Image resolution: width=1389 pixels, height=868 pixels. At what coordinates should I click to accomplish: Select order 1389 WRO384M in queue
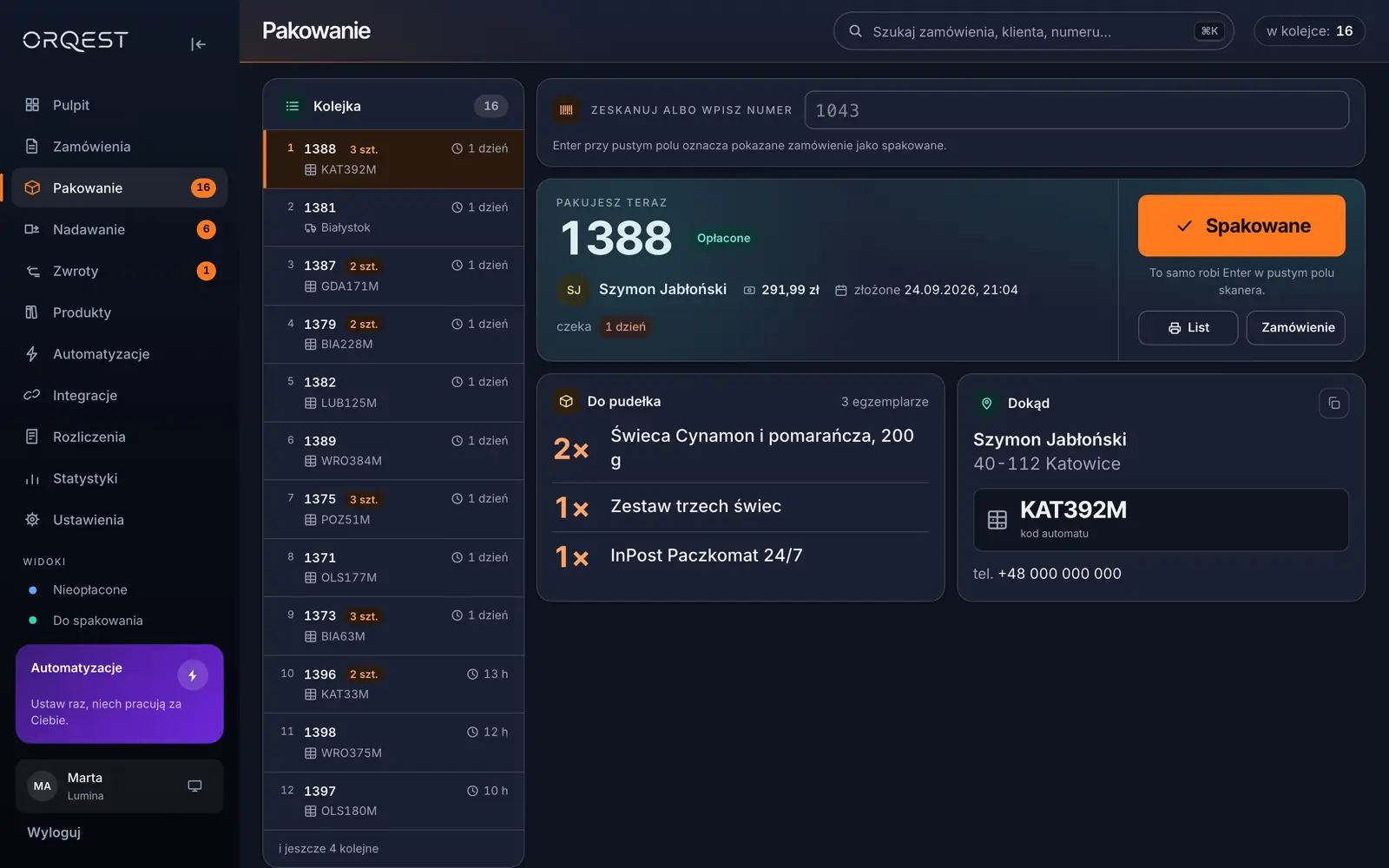(393, 450)
